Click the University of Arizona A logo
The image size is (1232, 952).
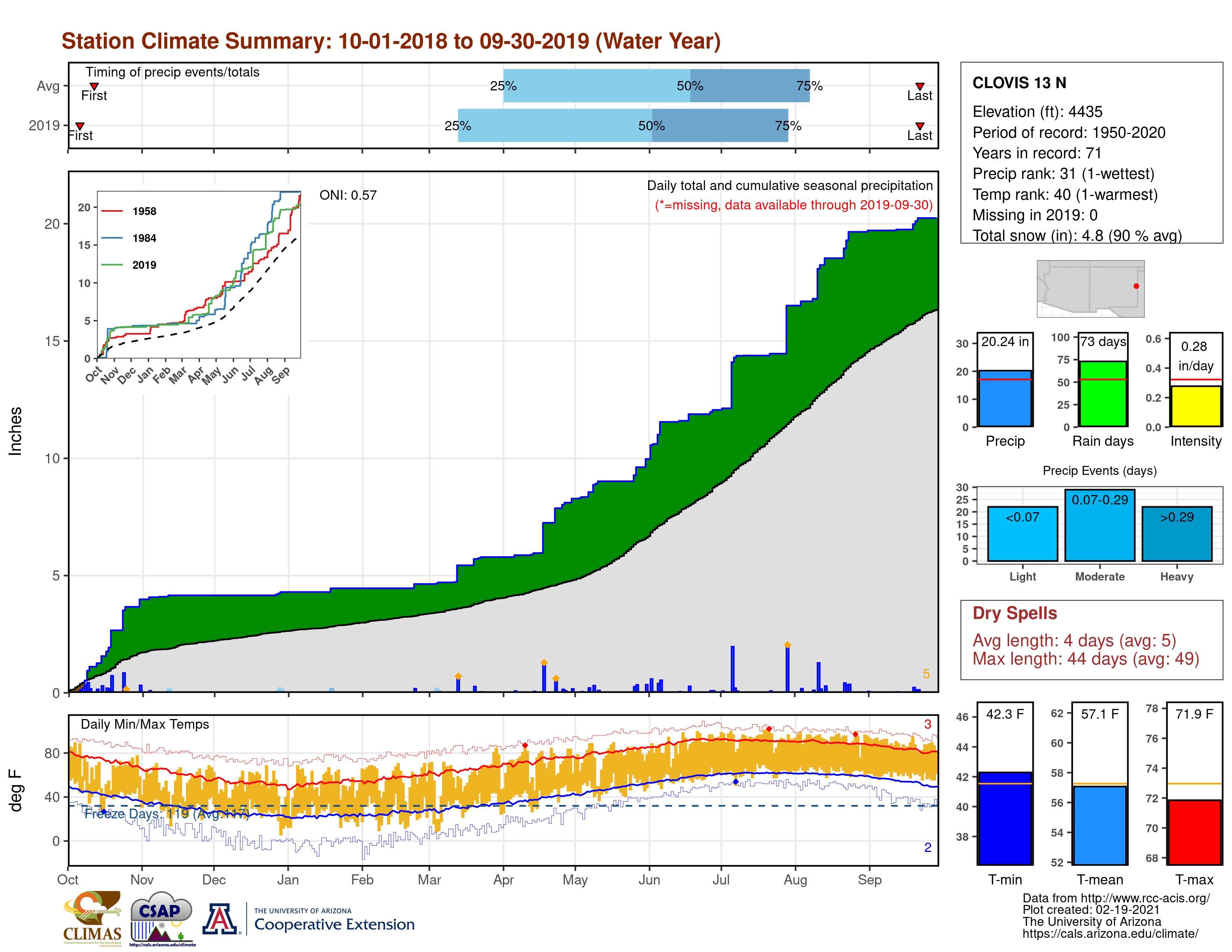pyautogui.click(x=221, y=919)
